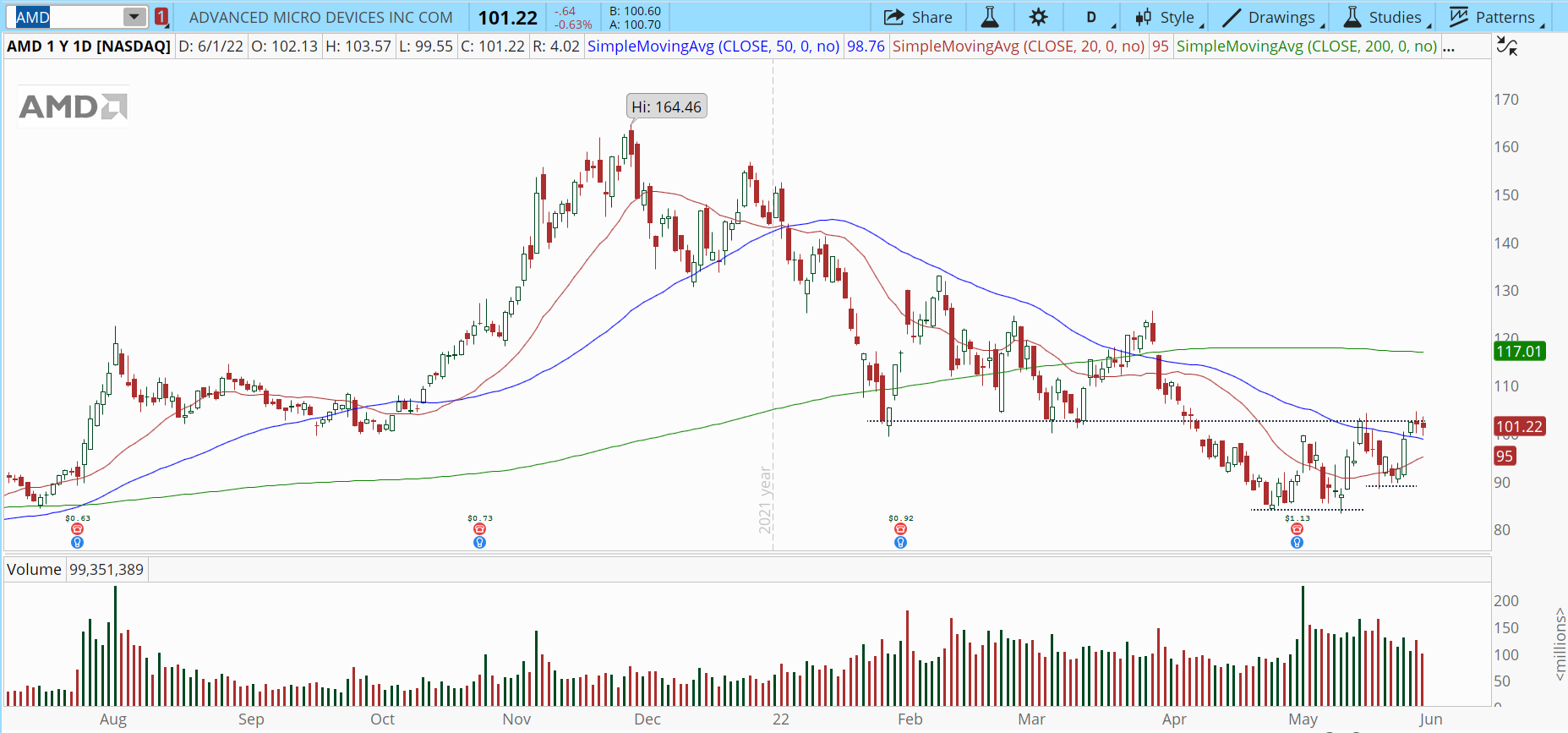
Task: Click the 99,351,389 volume value
Action: (x=107, y=570)
